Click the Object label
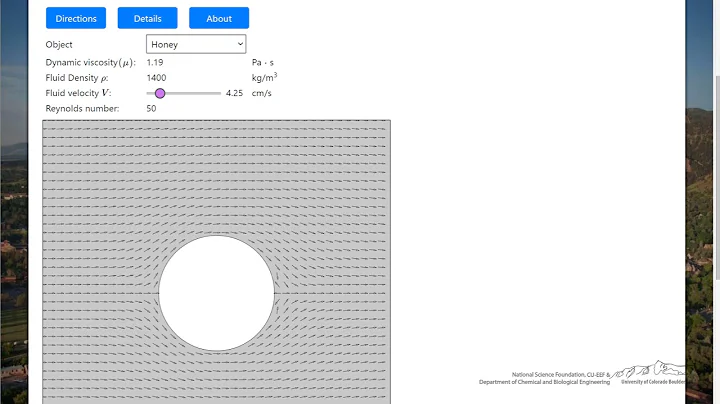This screenshot has width=720, height=404. 59,45
